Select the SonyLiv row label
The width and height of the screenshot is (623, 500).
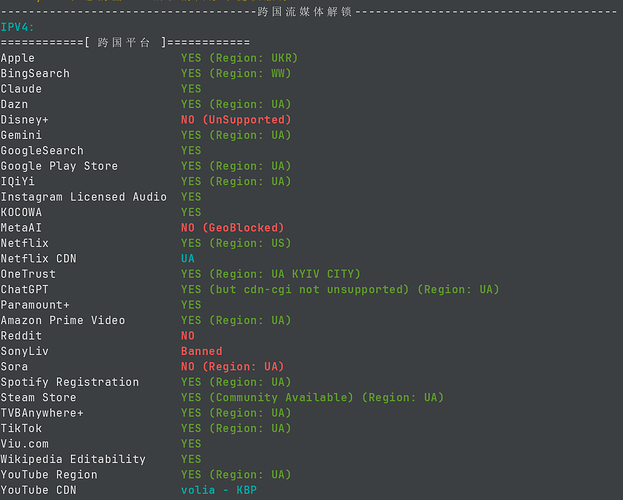[x=25, y=351]
